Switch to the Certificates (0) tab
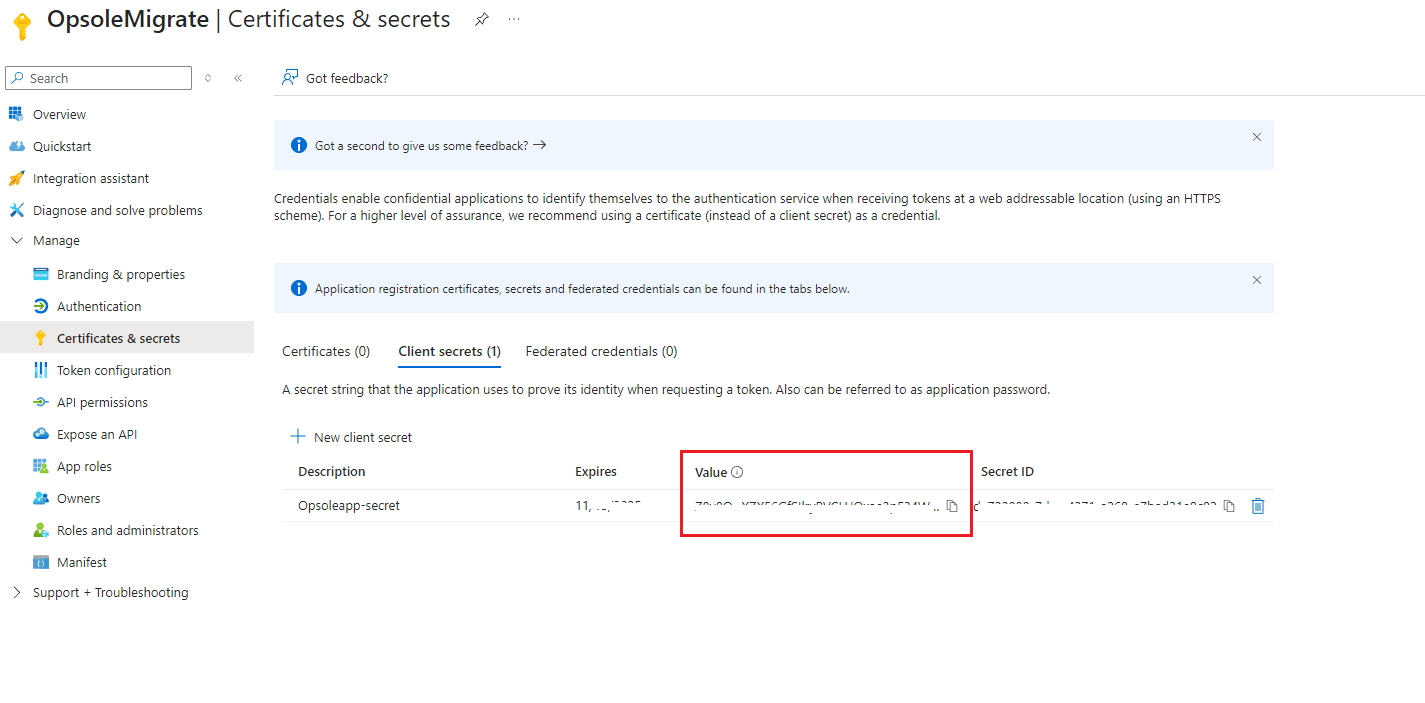The height and width of the screenshot is (703, 1425). (326, 352)
